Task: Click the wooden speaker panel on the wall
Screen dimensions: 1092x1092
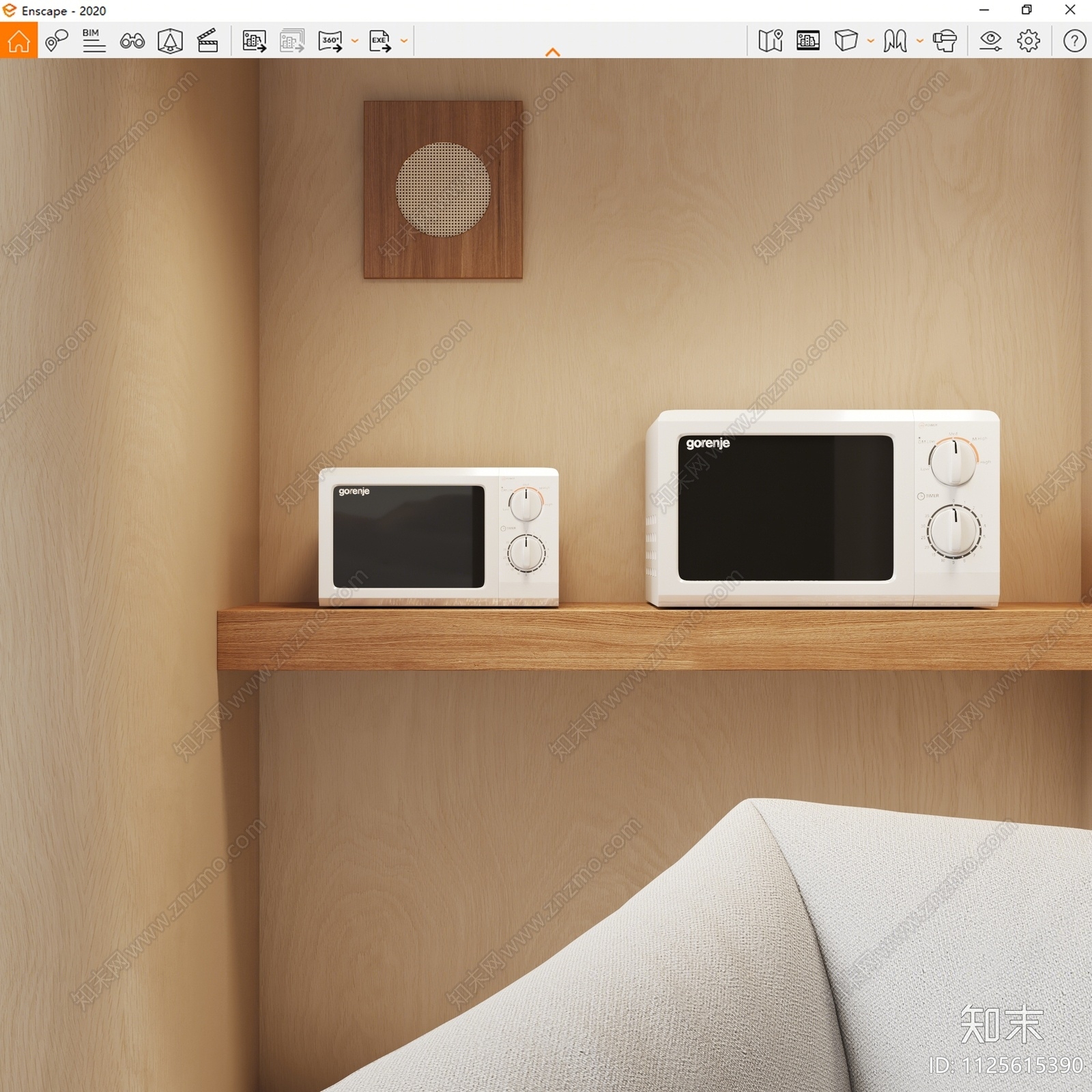Action: pos(443,190)
